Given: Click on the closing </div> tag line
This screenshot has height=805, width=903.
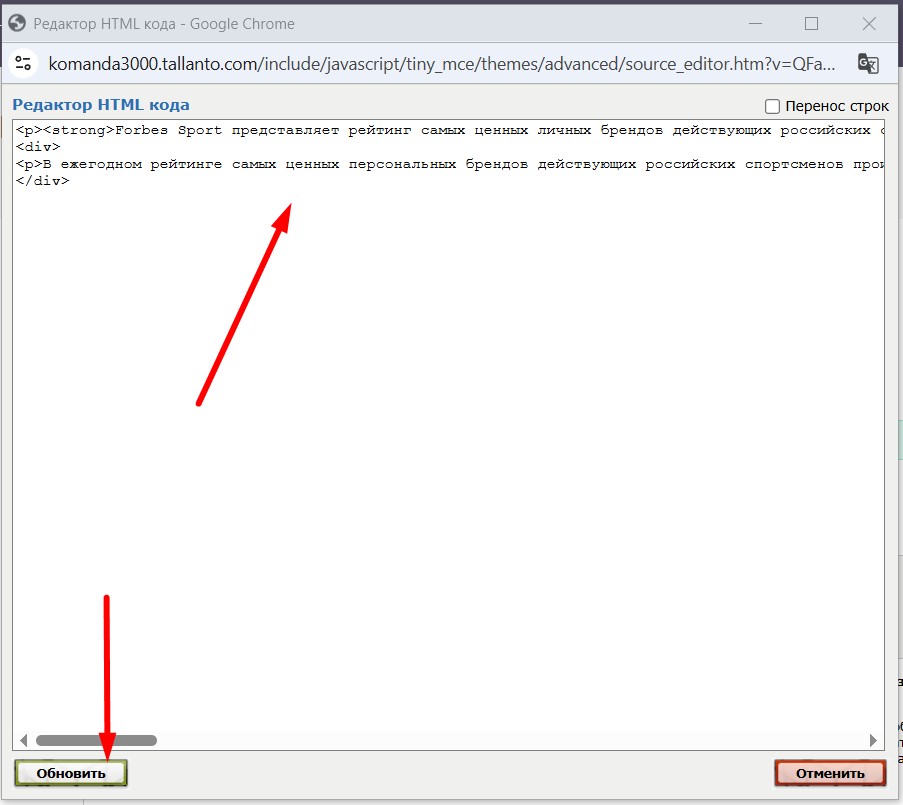Looking at the screenshot, I should tap(42, 181).
